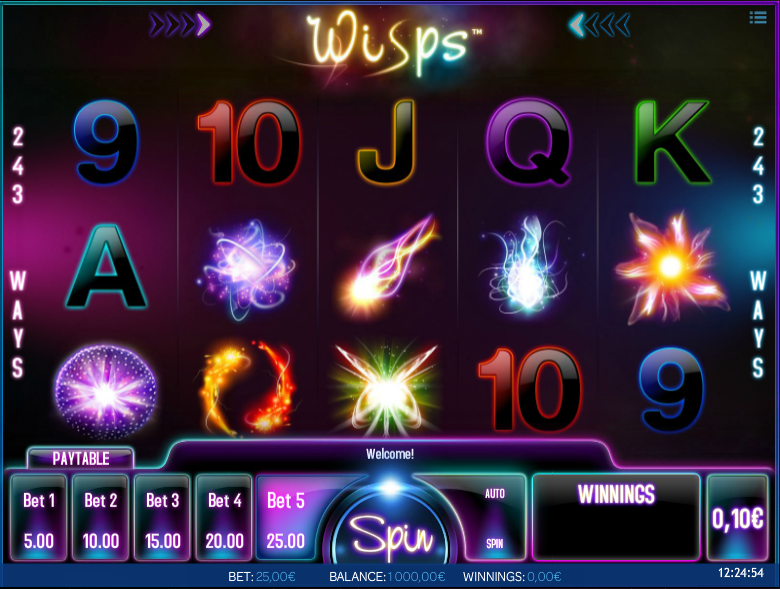Screen dimensions: 780x589
Task: Select Bet 4 of 20.00
Action: point(224,518)
